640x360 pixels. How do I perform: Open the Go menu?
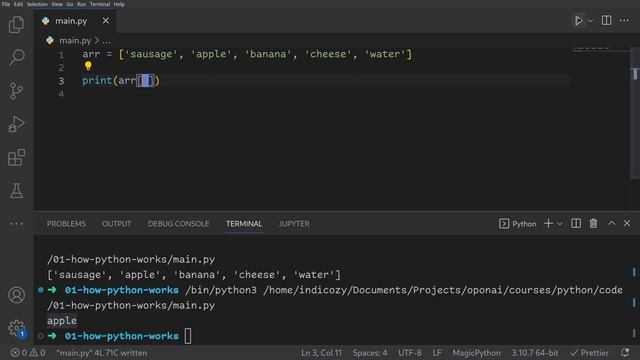pyautogui.click(x=70, y=4)
